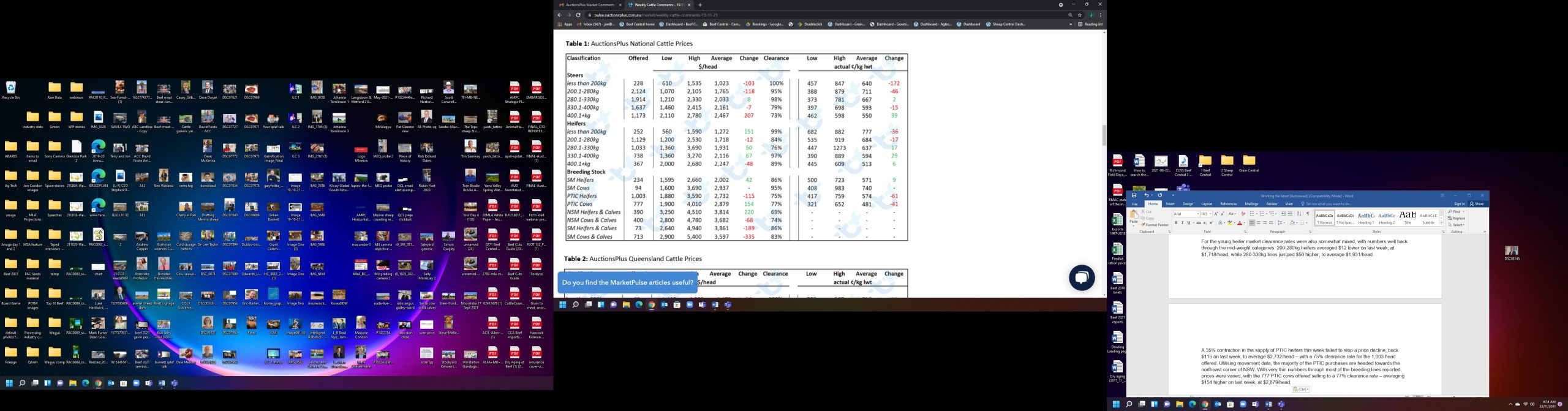Viewport: 1568px width, 411px height.
Task: Pick font color in Word
Action: pyautogui.click(x=1240, y=223)
